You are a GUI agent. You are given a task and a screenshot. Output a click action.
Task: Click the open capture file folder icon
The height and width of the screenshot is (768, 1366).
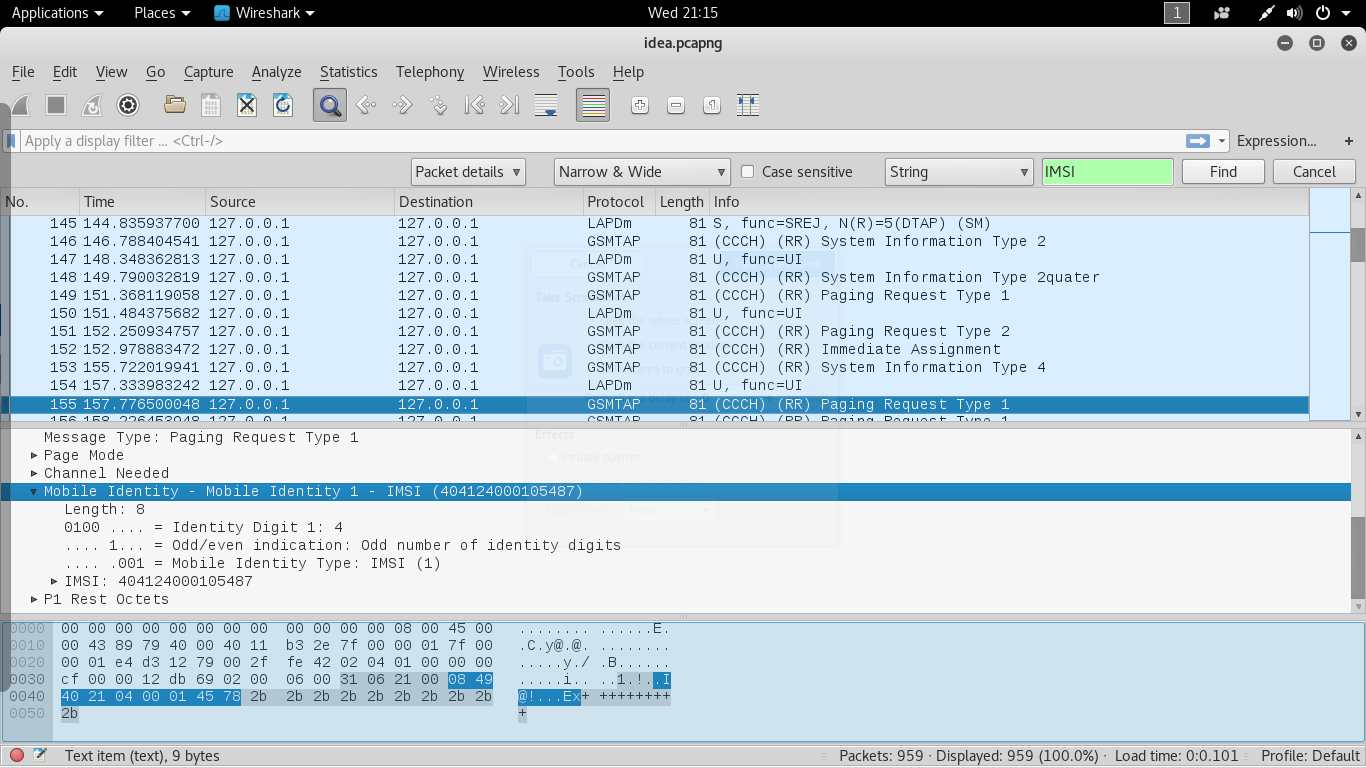175,105
